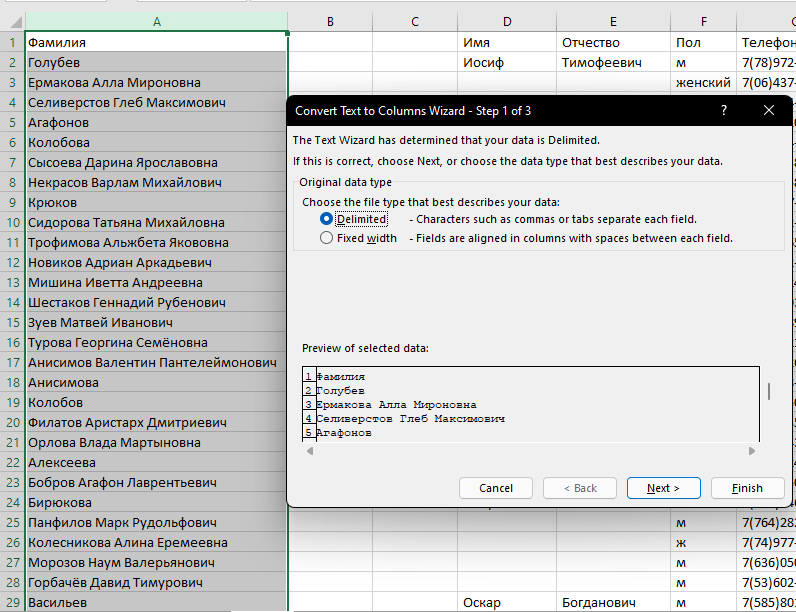Click cell Колесникова Алина Еремеевна
Viewport: 796px width, 612px height.
coord(156,542)
